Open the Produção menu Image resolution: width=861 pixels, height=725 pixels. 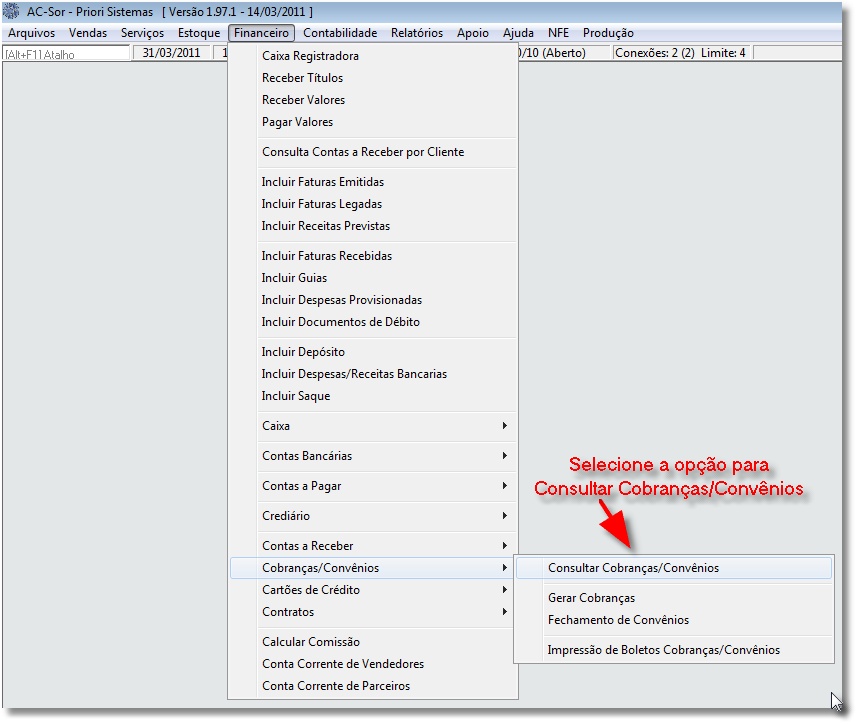pos(607,33)
